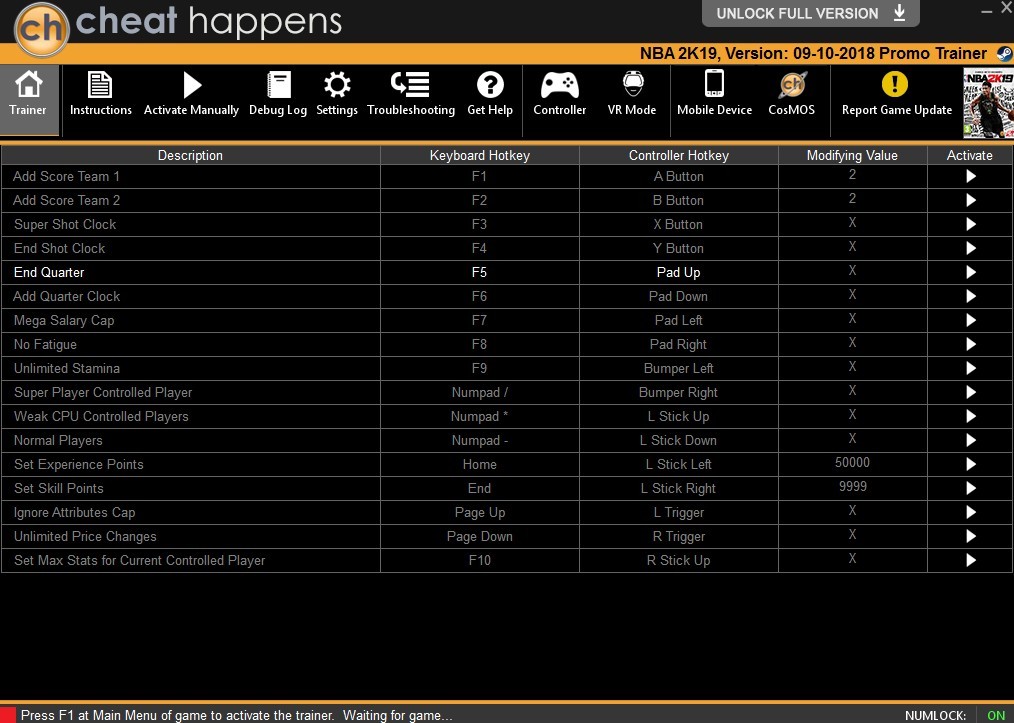
Task: Click Pad Up controller hotkey cell
Action: [x=678, y=272]
